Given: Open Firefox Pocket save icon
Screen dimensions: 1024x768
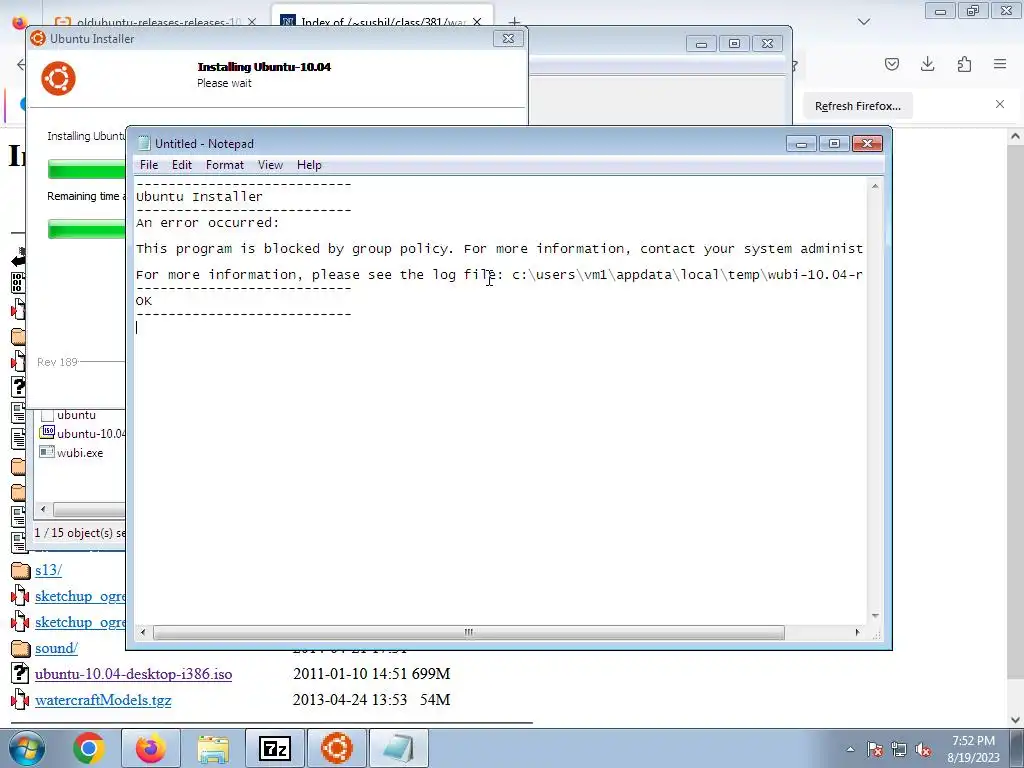Looking at the screenshot, I should tap(891, 64).
